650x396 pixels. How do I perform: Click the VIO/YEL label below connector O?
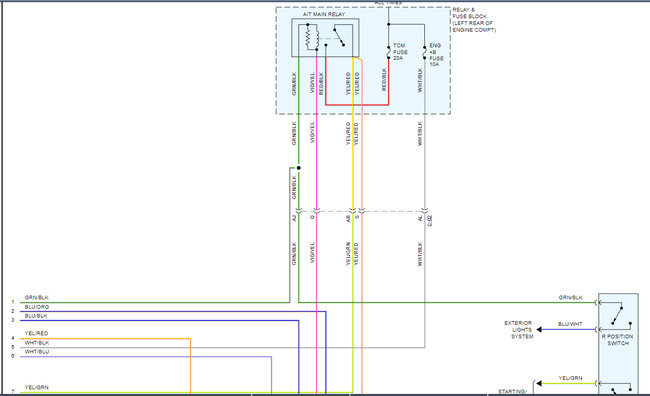(x=312, y=253)
